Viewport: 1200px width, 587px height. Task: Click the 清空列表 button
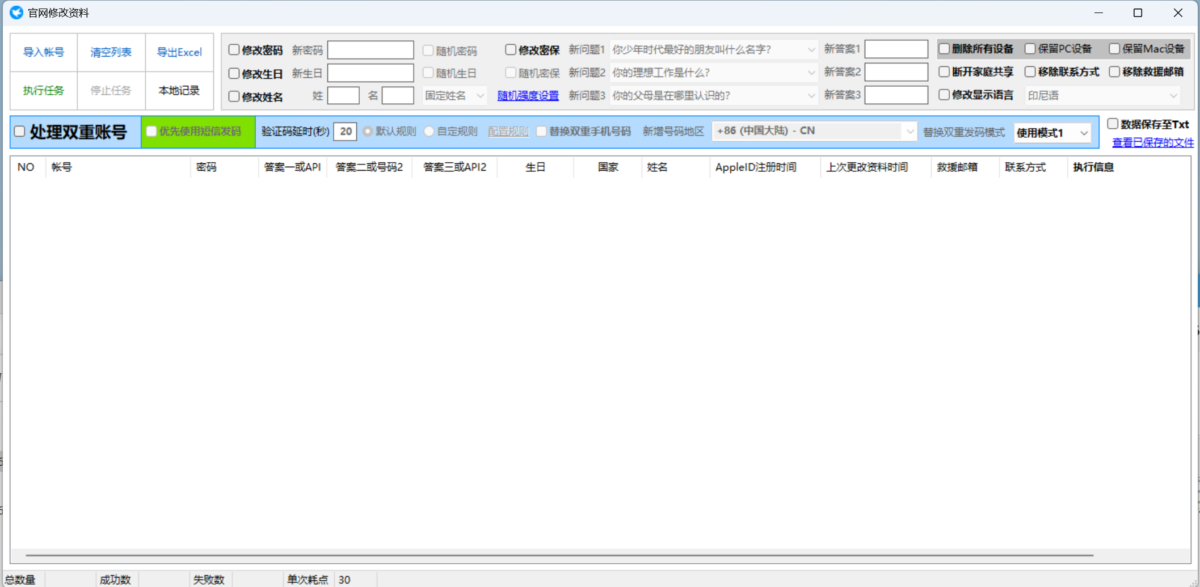(x=111, y=52)
